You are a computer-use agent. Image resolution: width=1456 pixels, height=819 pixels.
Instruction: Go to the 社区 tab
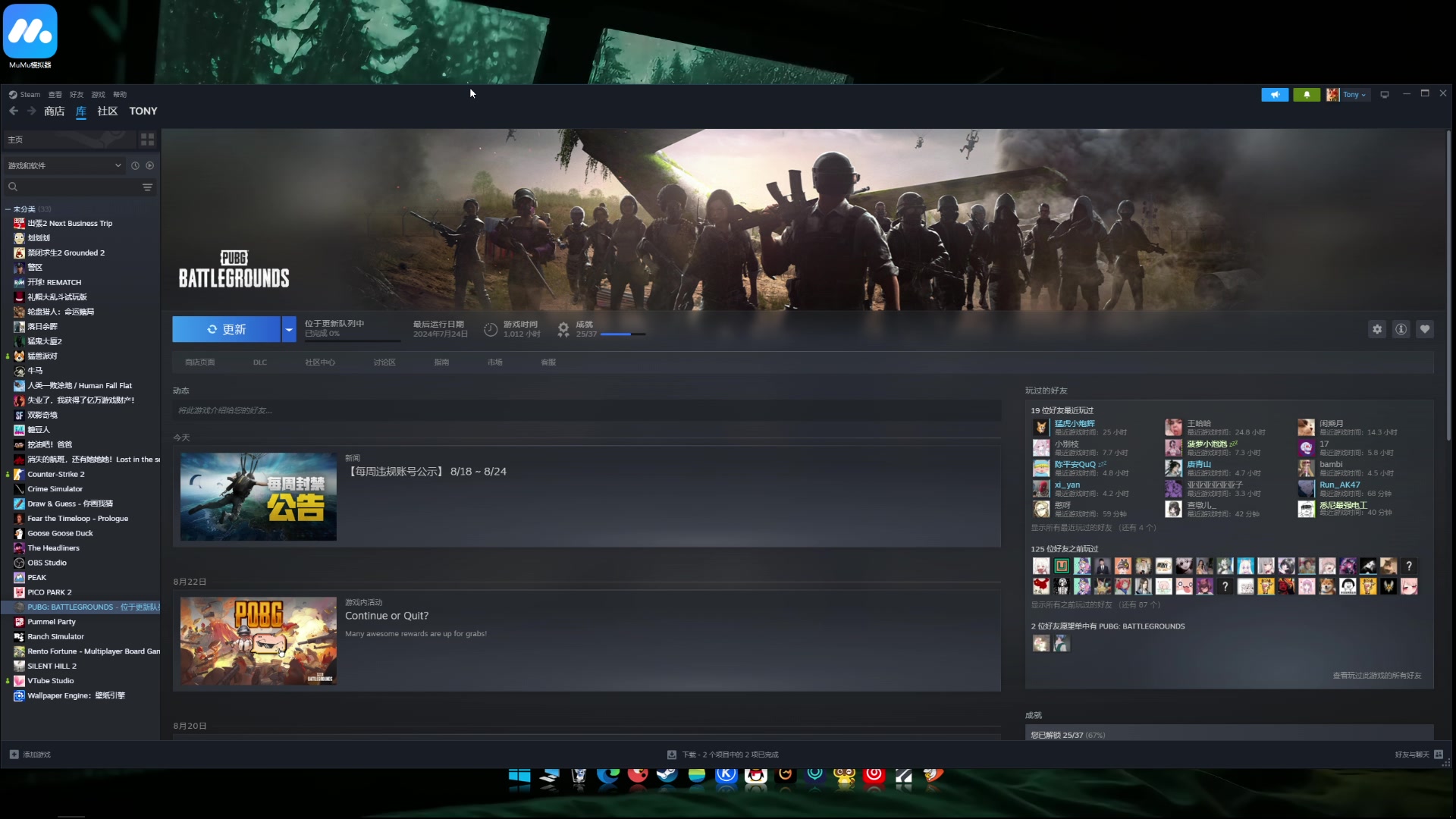[x=107, y=111]
